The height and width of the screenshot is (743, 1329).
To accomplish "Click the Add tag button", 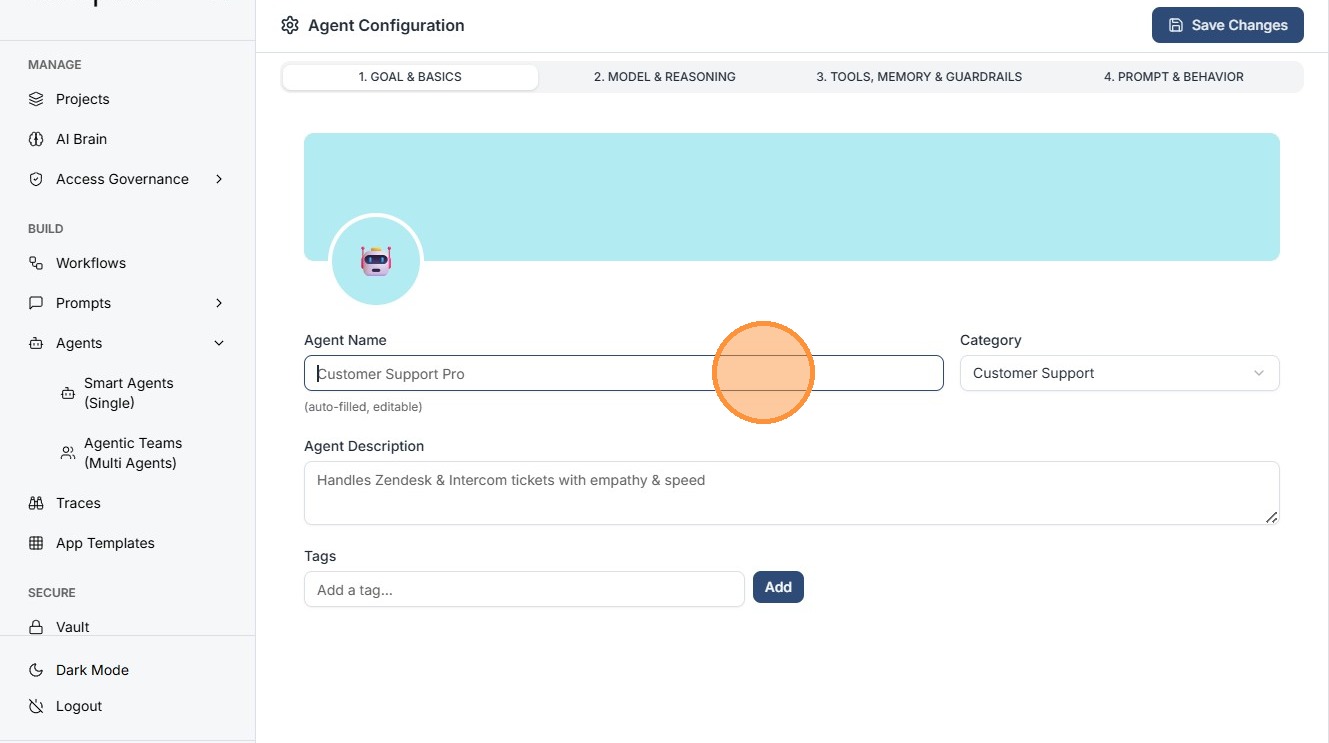I will [778, 587].
